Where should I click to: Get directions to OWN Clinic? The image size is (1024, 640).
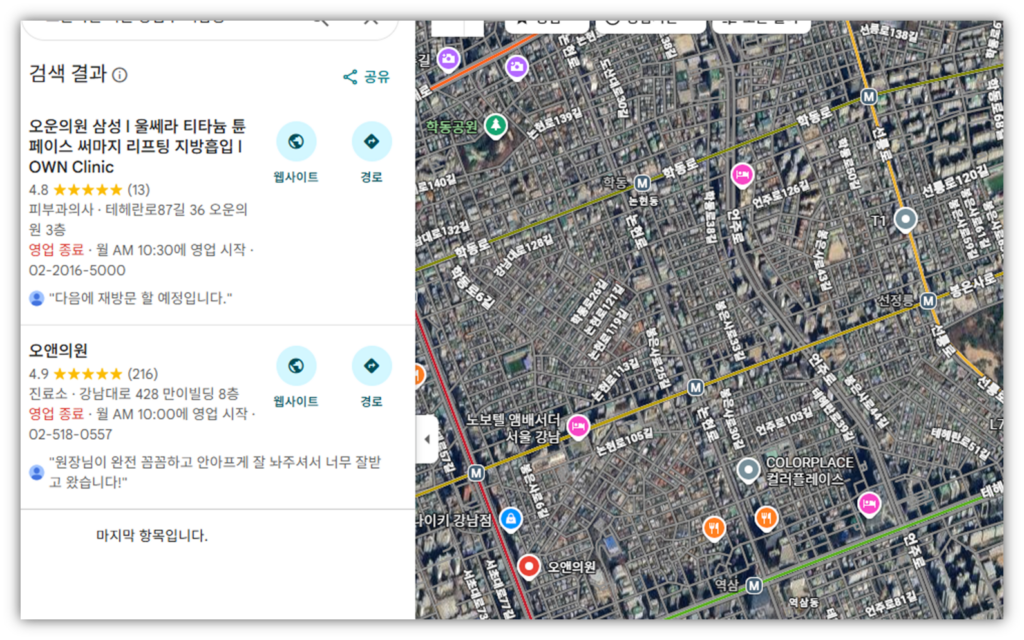click(372, 142)
